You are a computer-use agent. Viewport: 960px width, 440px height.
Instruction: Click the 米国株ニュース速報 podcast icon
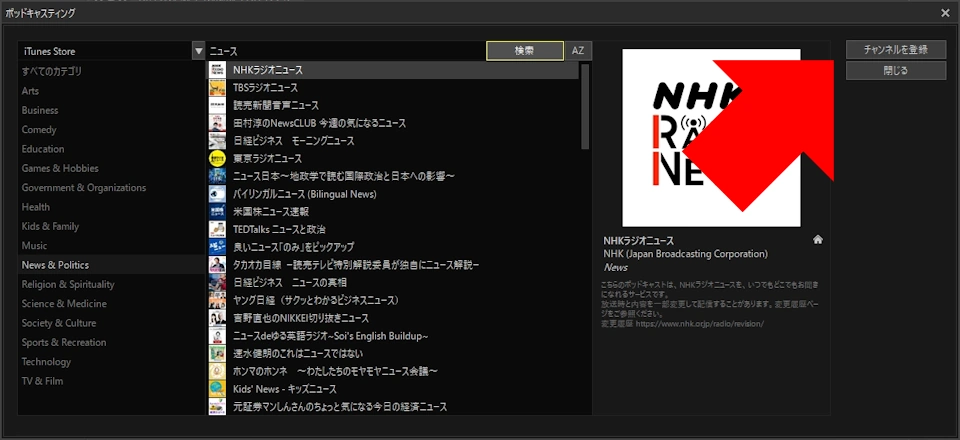[x=217, y=212]
